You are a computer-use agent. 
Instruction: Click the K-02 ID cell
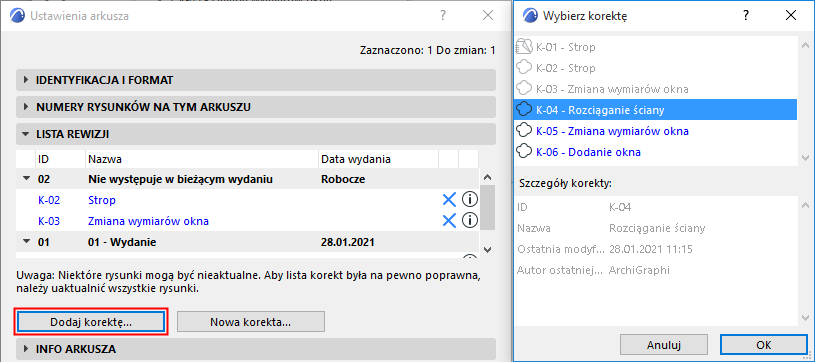pyautogui.click(x=49, y=200)
